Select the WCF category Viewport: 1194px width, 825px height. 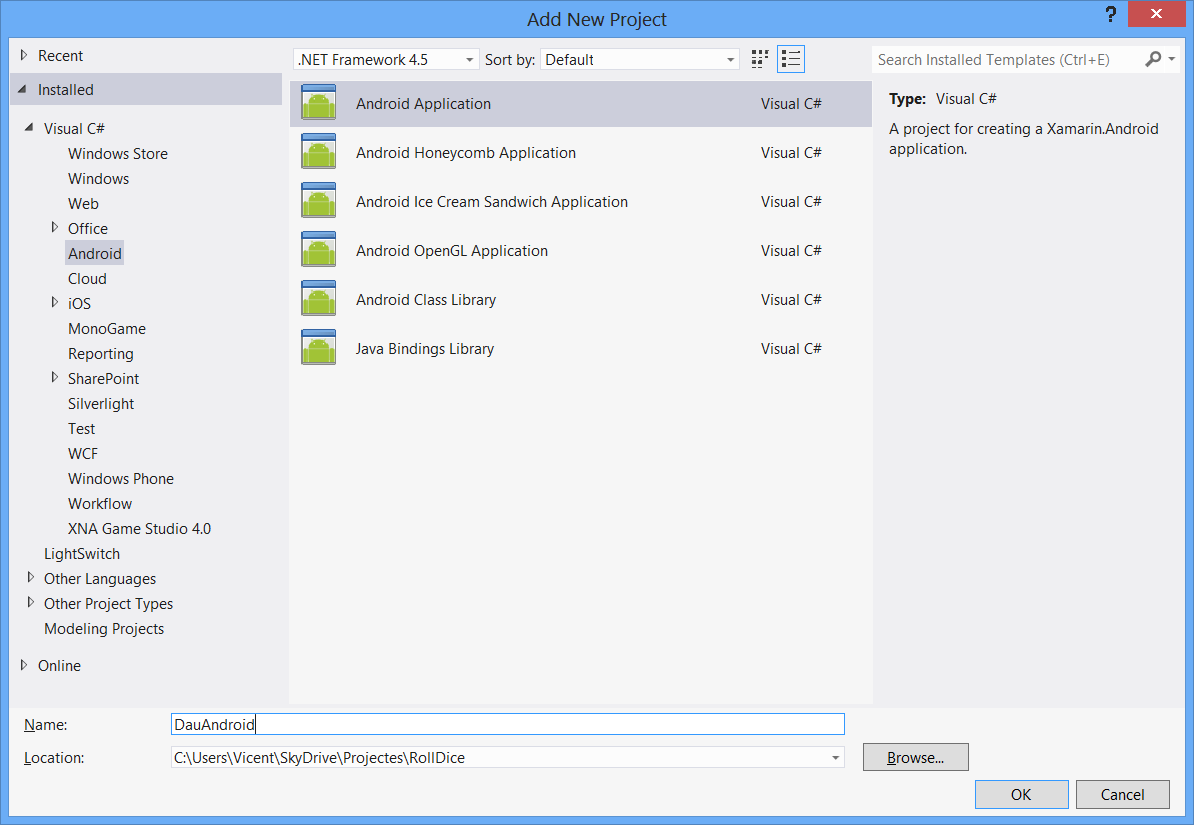(x=82, y=454)
